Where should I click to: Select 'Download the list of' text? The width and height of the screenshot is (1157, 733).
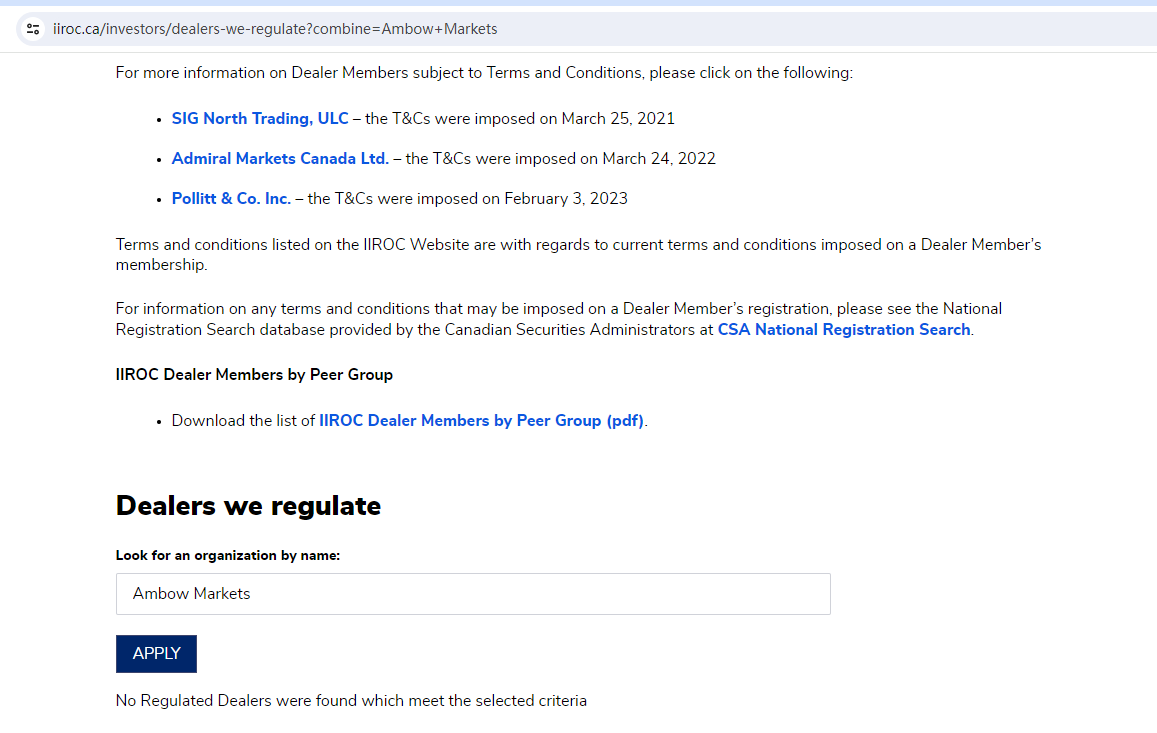[243, 421]
